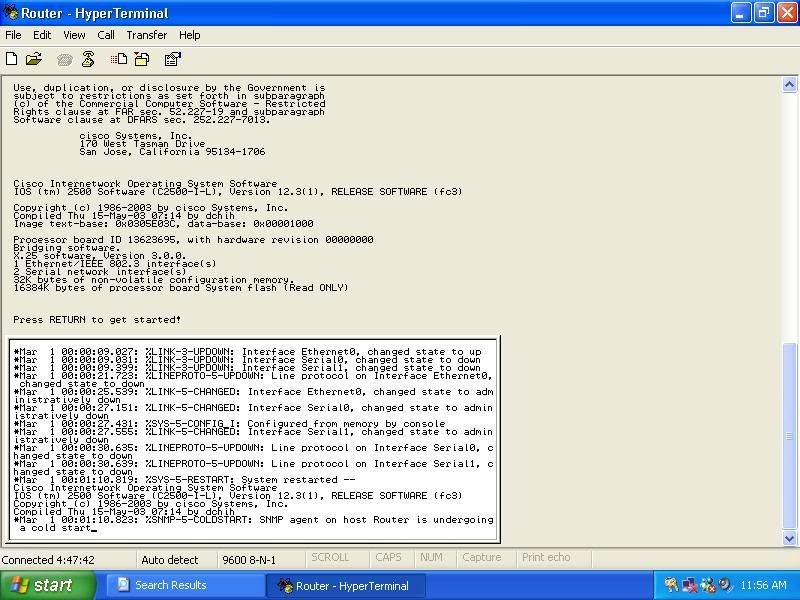Click the 11:56 AM taskbar clock
The image size is (800, 600).
pos(763,585)
